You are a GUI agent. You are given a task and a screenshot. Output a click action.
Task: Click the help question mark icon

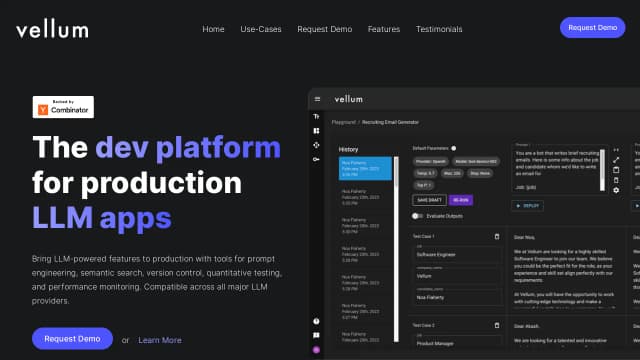coord(316,321)
